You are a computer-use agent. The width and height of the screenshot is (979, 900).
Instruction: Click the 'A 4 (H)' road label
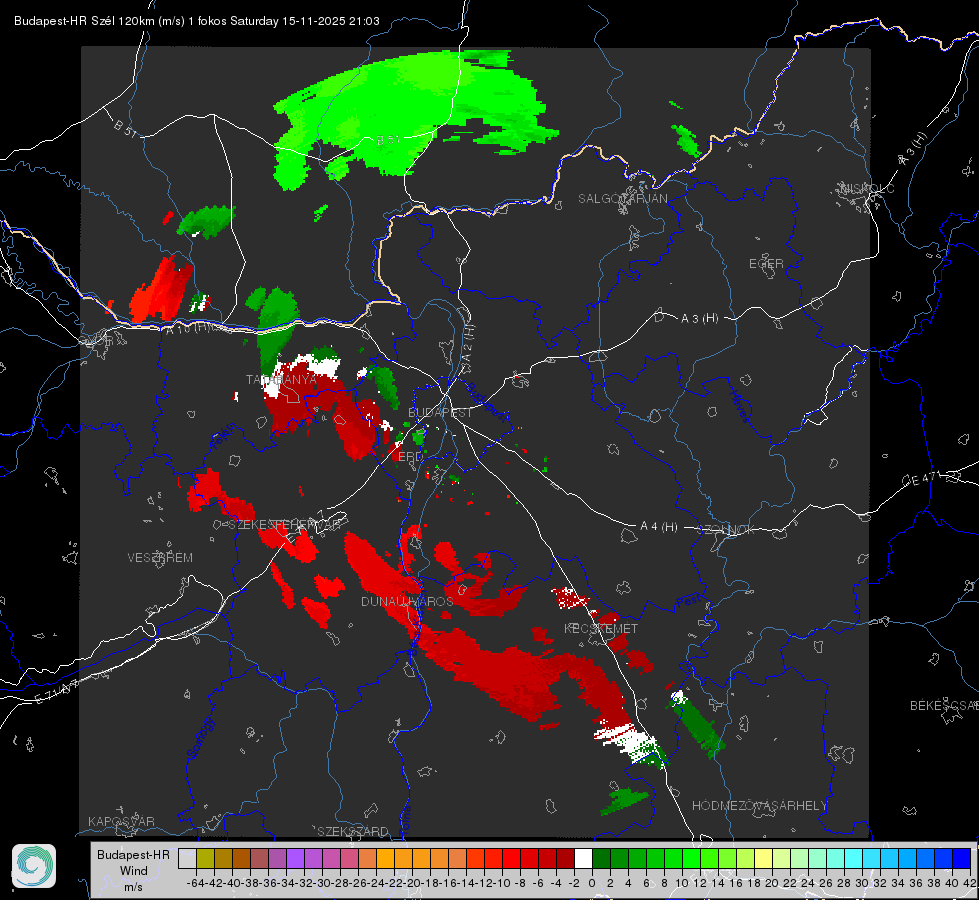pyautogui.click(x=659, y=527)
